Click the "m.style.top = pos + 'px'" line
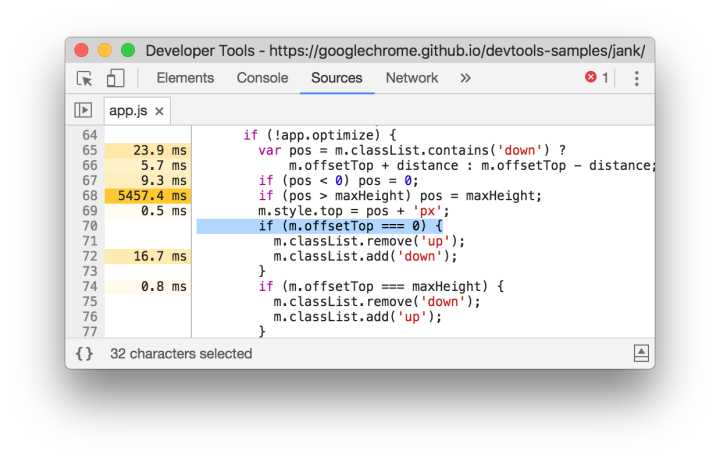The image size is (720, 462). (354, 211)
